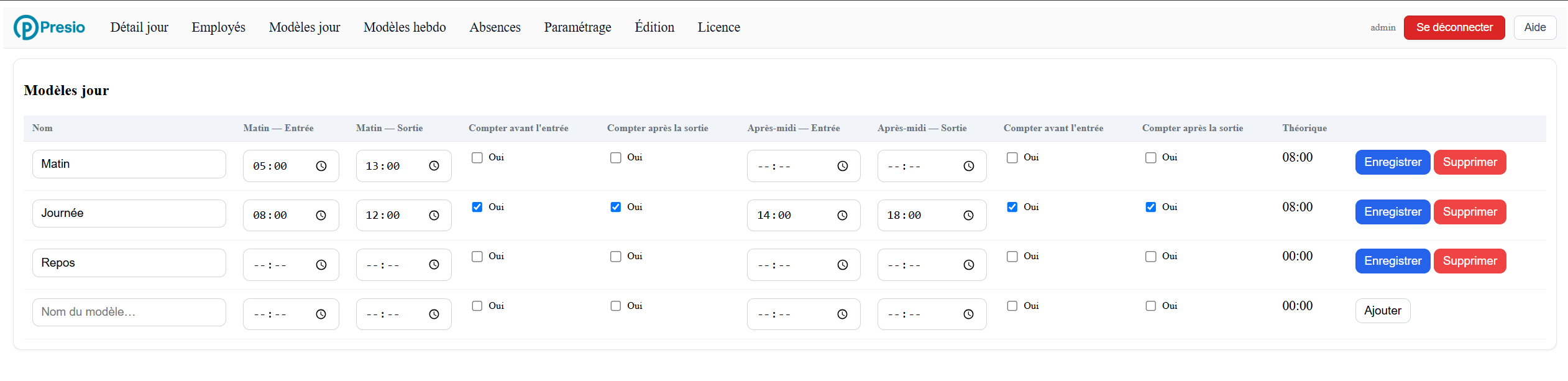Open clock picker for Repos morning entry
The width and height of the screenshot is (1568, 381).
tap(321, 265)
